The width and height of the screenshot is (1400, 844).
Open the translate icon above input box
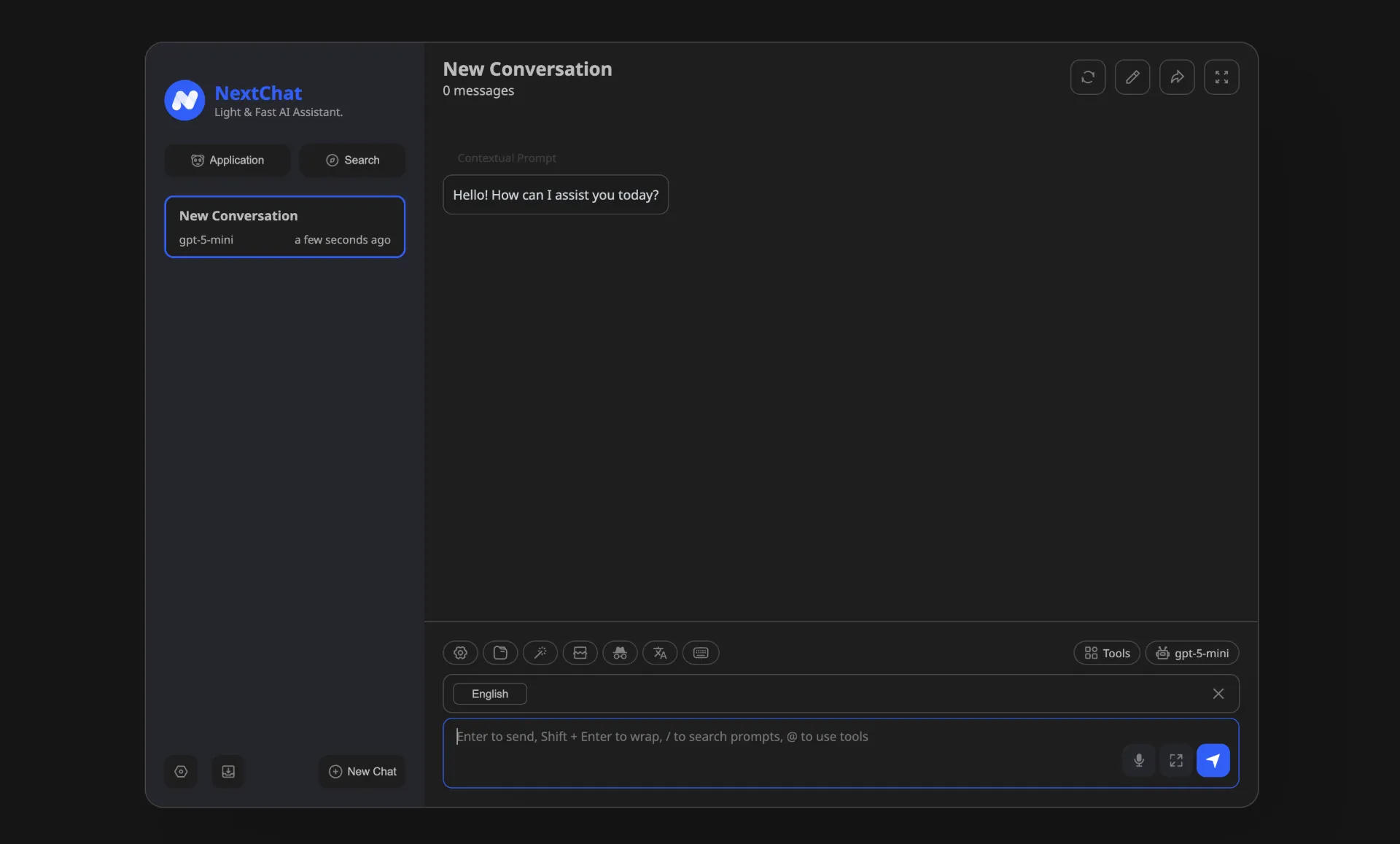659,653
